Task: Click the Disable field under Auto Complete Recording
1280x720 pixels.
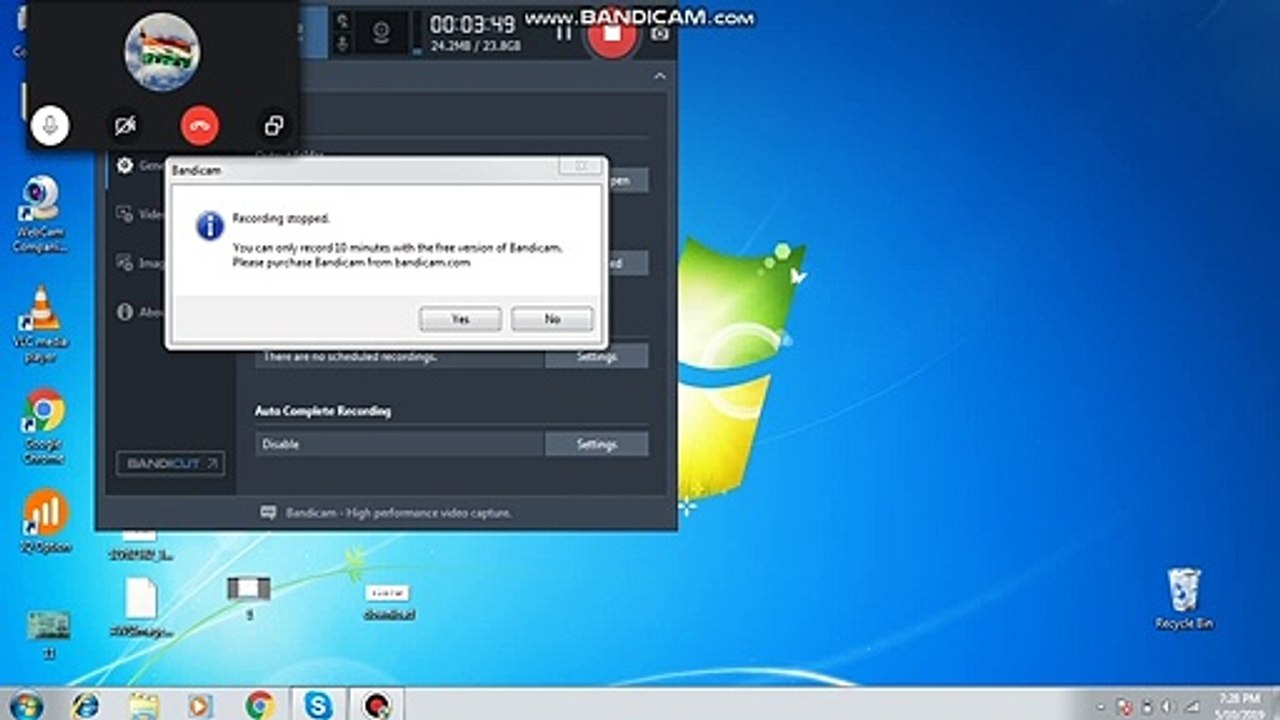Action: pyautogui.click(x=400, y=444)
